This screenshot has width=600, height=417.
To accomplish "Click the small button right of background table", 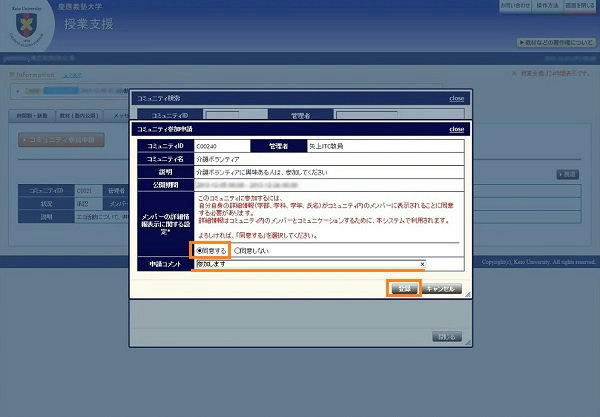I will pos(568,174).
